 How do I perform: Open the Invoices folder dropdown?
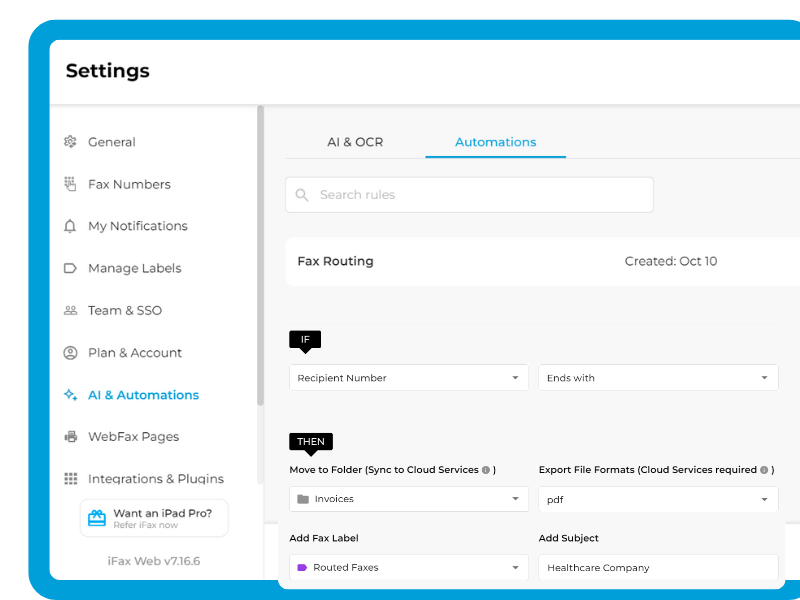[409, 499]
